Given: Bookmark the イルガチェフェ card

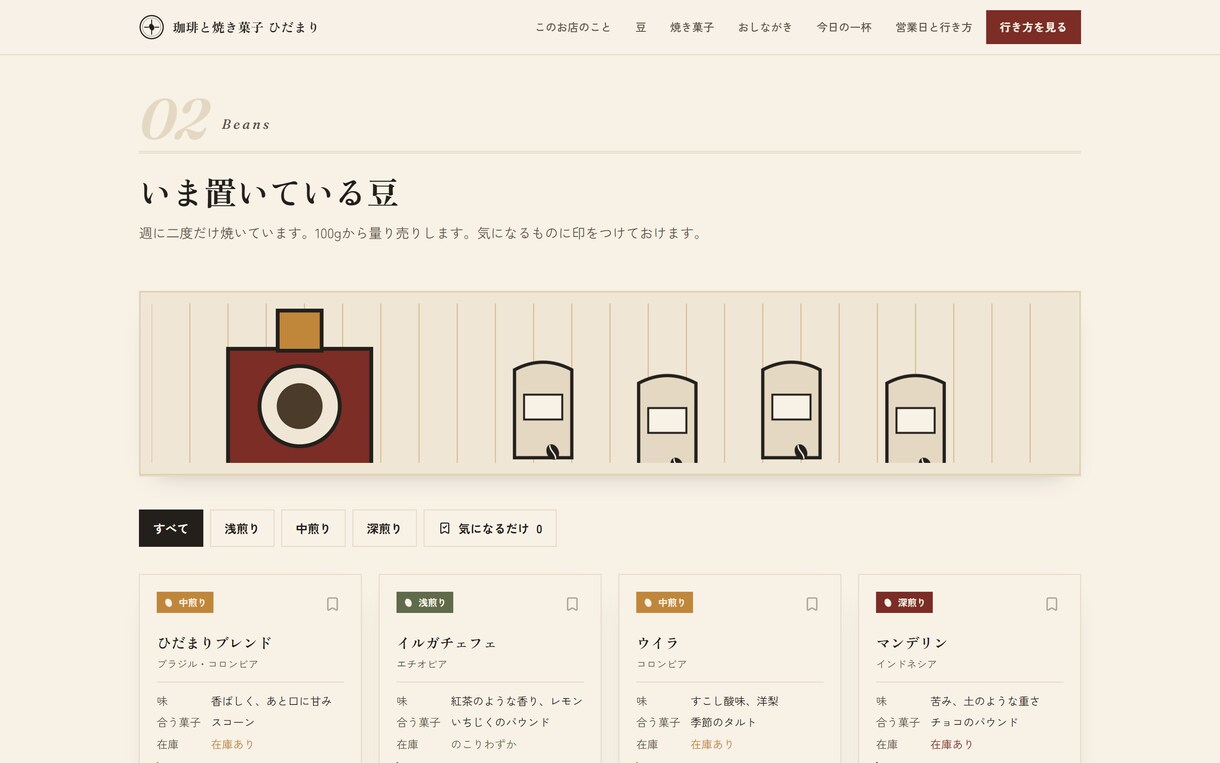Looking at the screenshot, I should (x=572, y=604).
